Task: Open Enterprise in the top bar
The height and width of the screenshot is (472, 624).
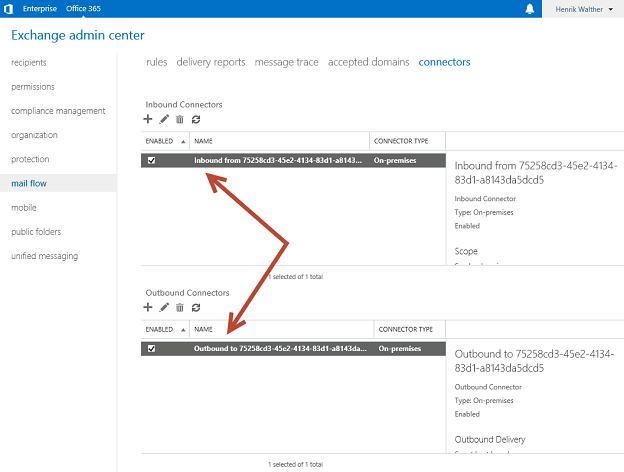Action: tap(40, 9)
